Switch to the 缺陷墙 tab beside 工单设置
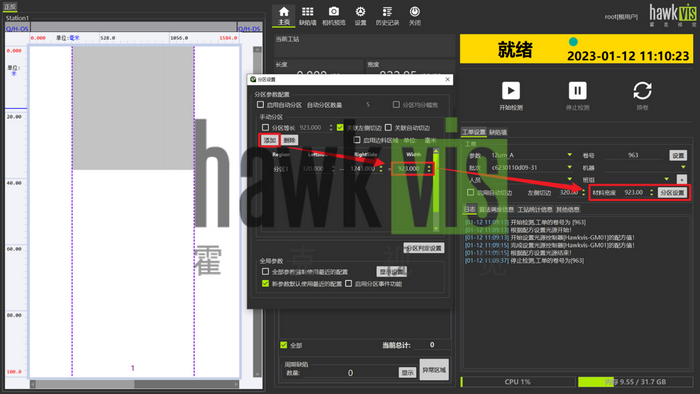This screenshot has height=394, width=700. click(x=498, y=132)
